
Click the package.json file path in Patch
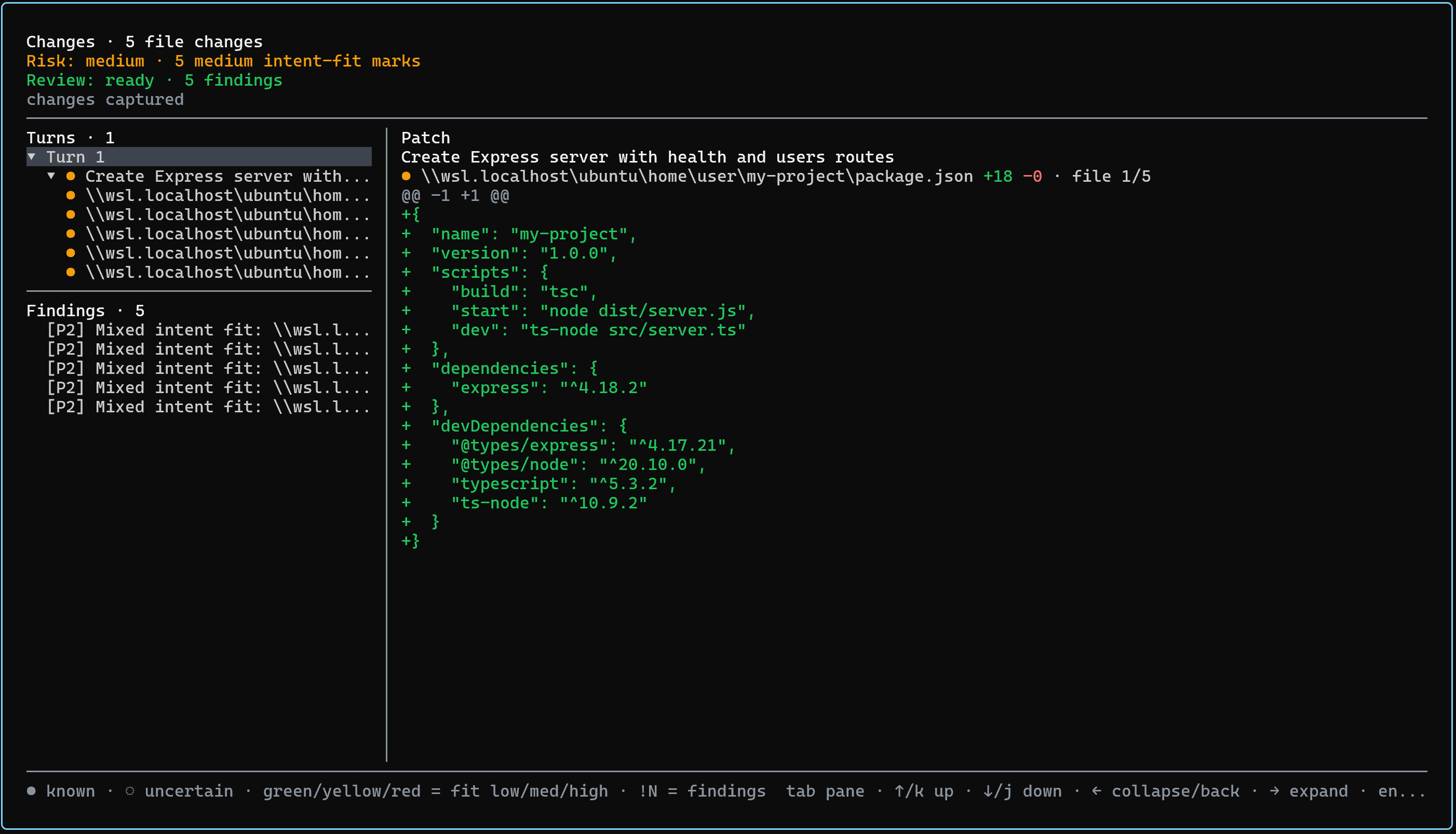point(697,177)
